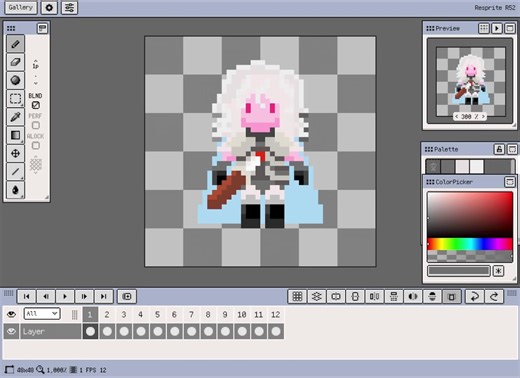Pick the light pinkish-gray palette swatch
Image resolution: width=520 pixels, height=378 pixels.
click(462, 167)
